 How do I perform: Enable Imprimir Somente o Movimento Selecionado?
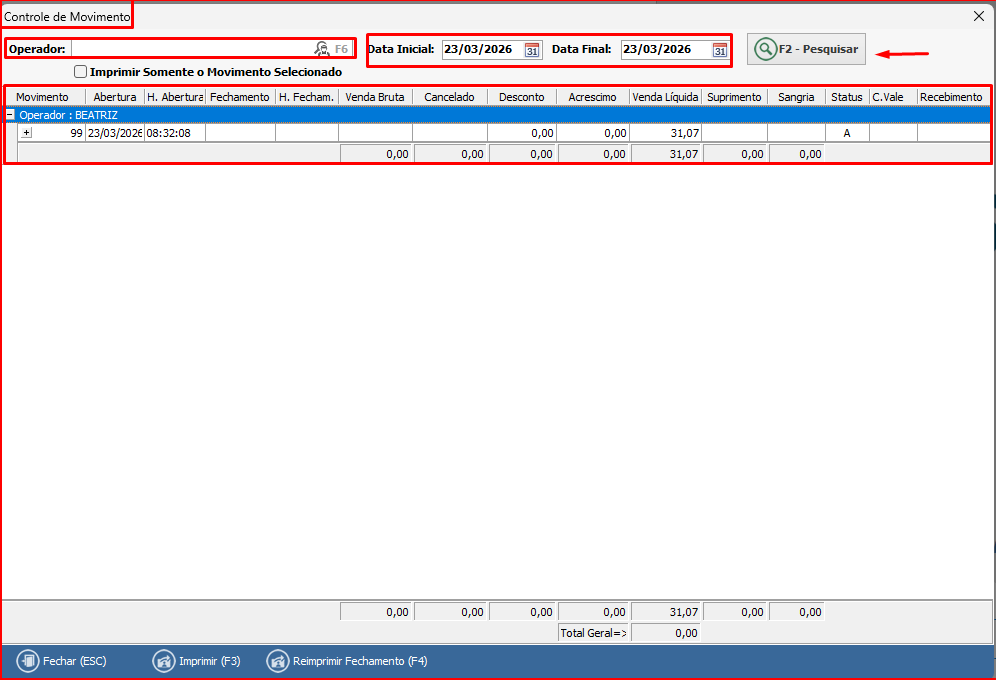(81, 72)
